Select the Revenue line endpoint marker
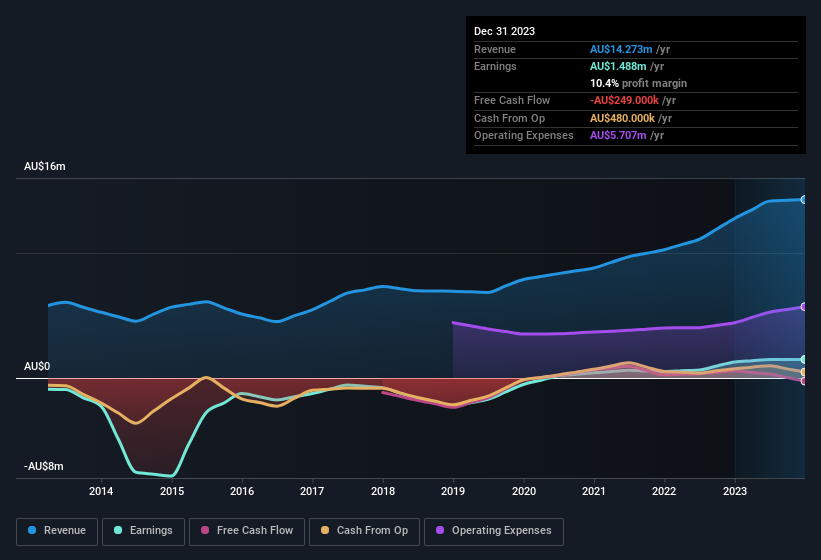821x560 pixels. 804,200
